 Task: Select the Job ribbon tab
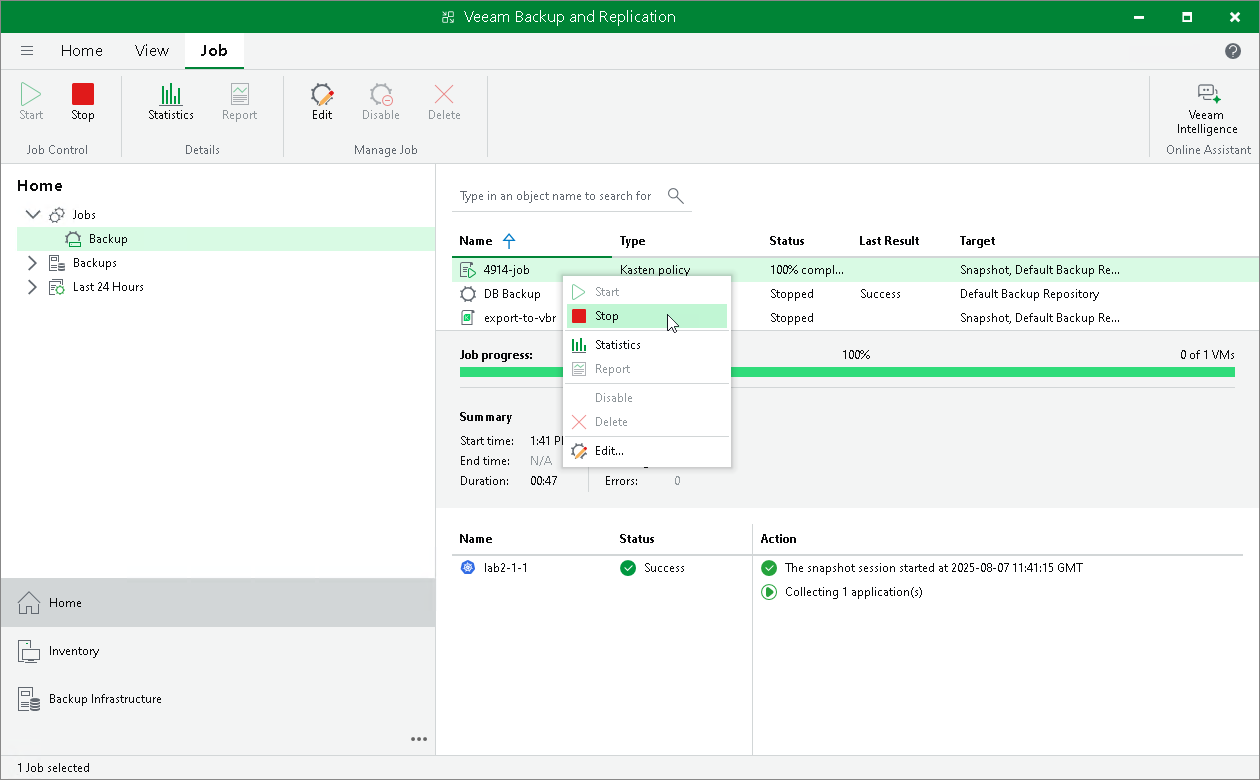point(214,51)
